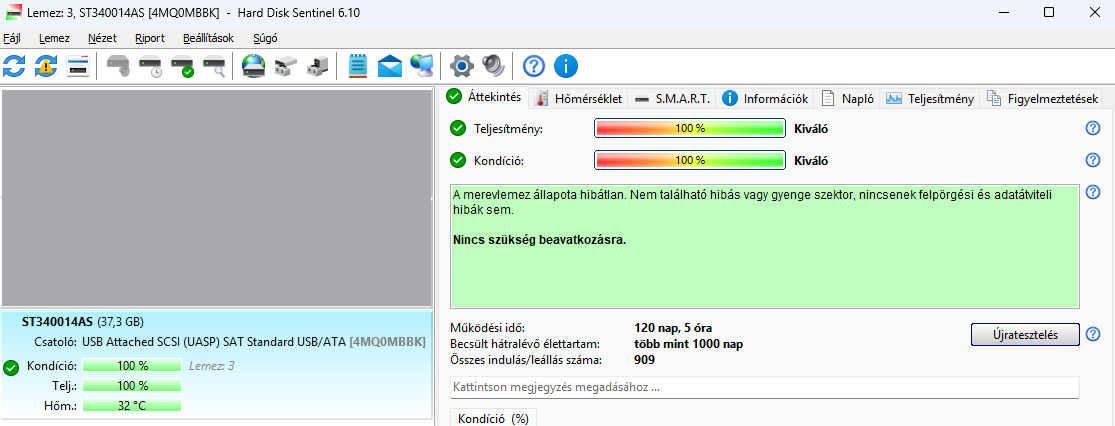This screenshot has height=426, width=1115.
Task: Click help icon next to Kondíció bar
Action: (1093, 160)
